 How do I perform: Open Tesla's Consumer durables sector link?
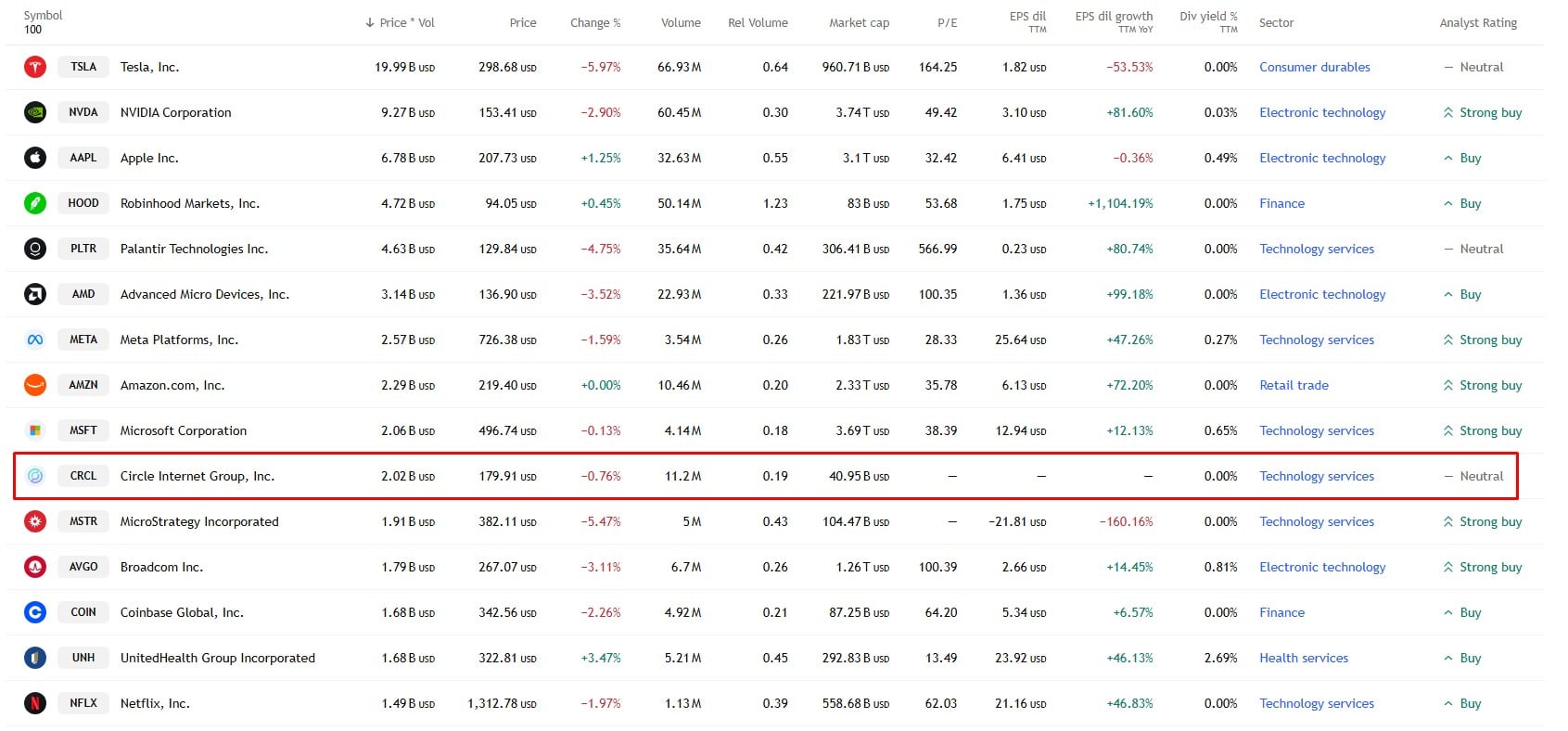1314,67
